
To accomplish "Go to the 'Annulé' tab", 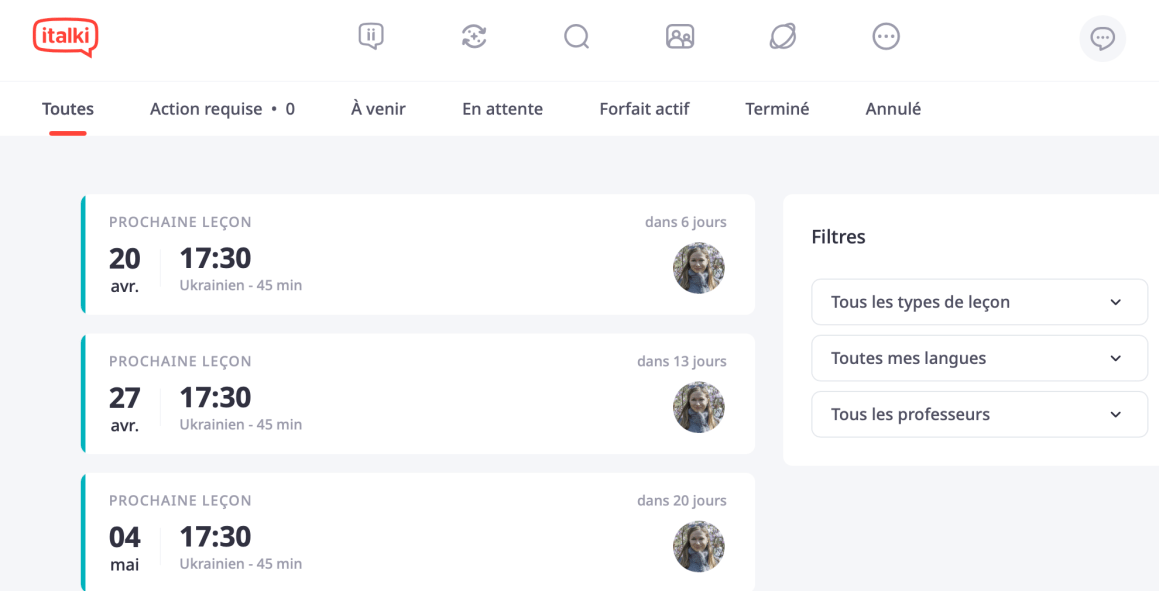I will [x=893, y=109].
